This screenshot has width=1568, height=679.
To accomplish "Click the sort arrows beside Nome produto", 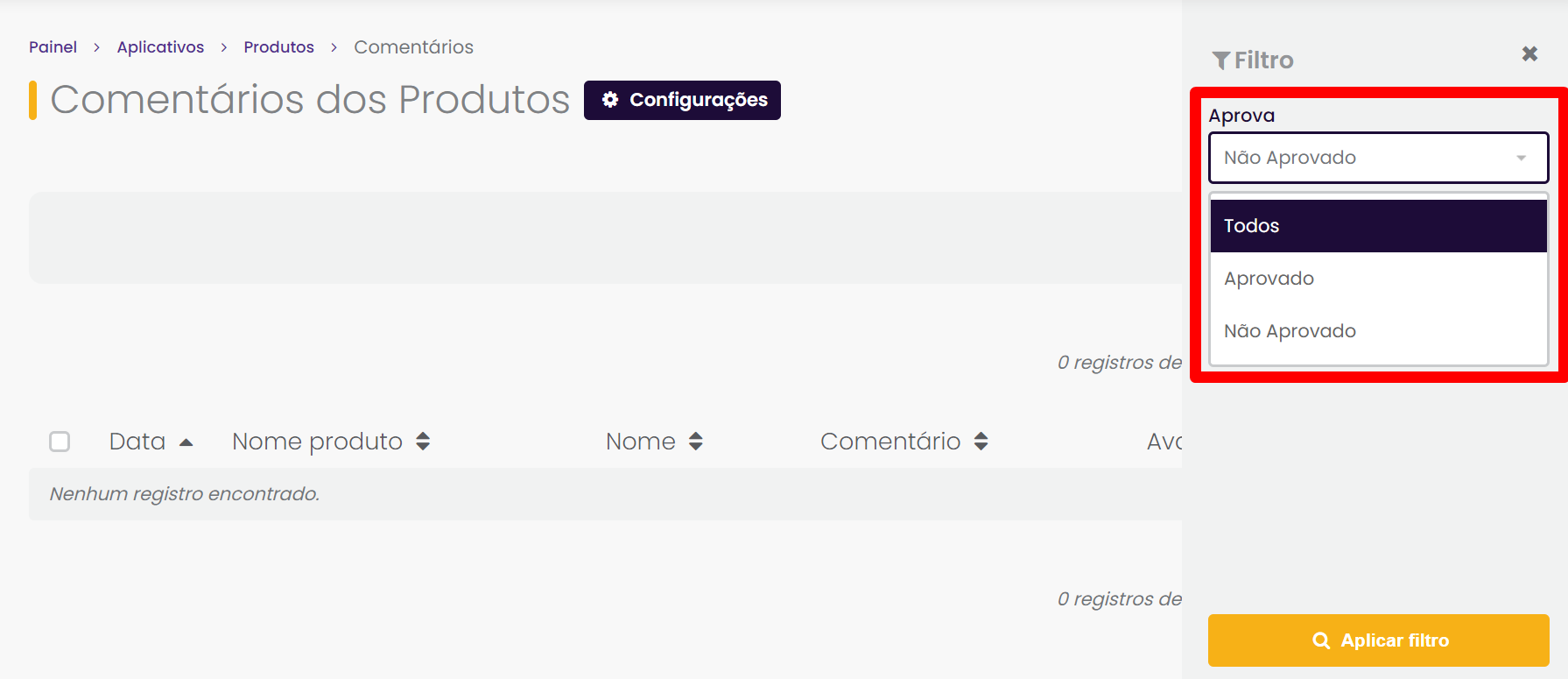I will click(423, 442).
